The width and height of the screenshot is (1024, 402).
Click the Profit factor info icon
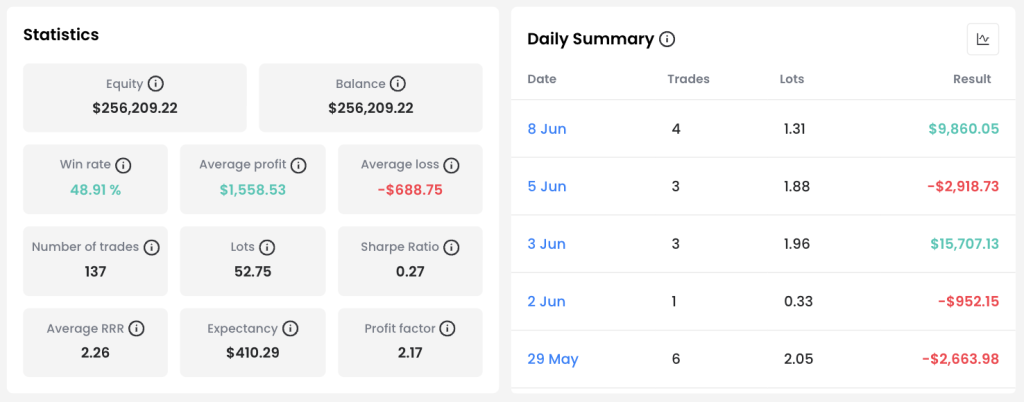(x=447, y=328)
